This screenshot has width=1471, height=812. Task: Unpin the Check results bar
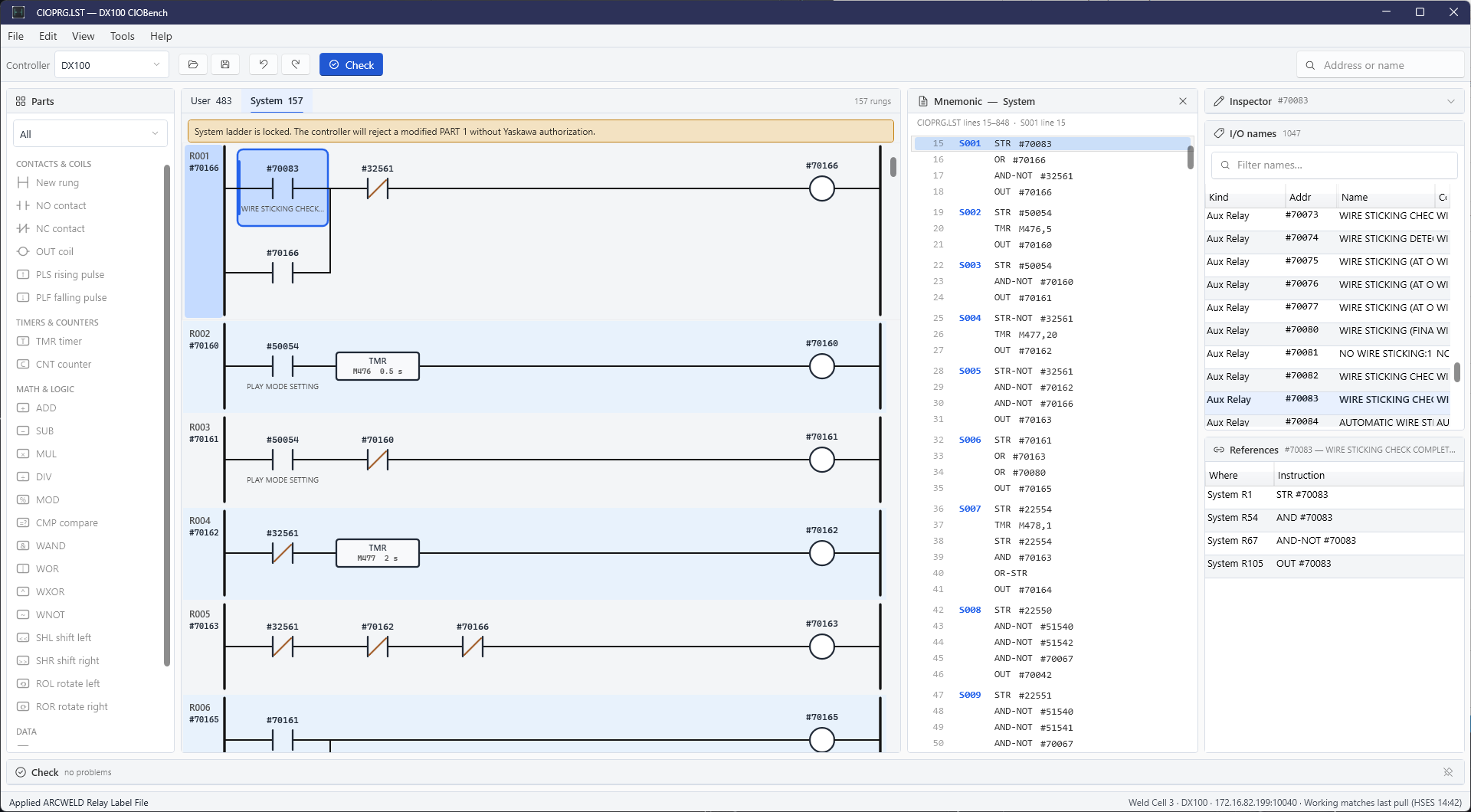[1448, 772]
